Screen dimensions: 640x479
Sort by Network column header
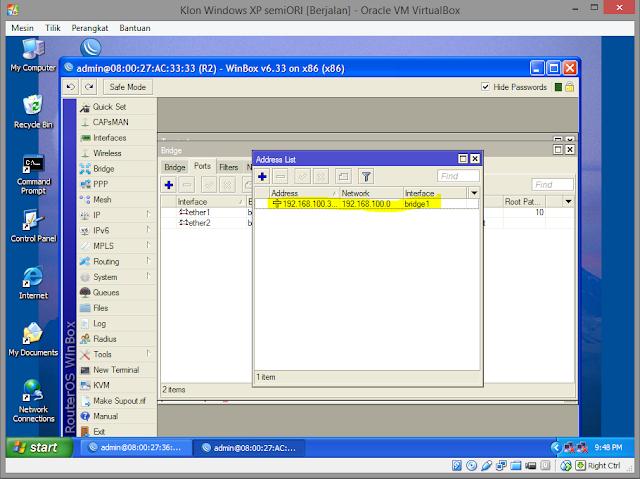pyautogui.click(x=371, y=193)
